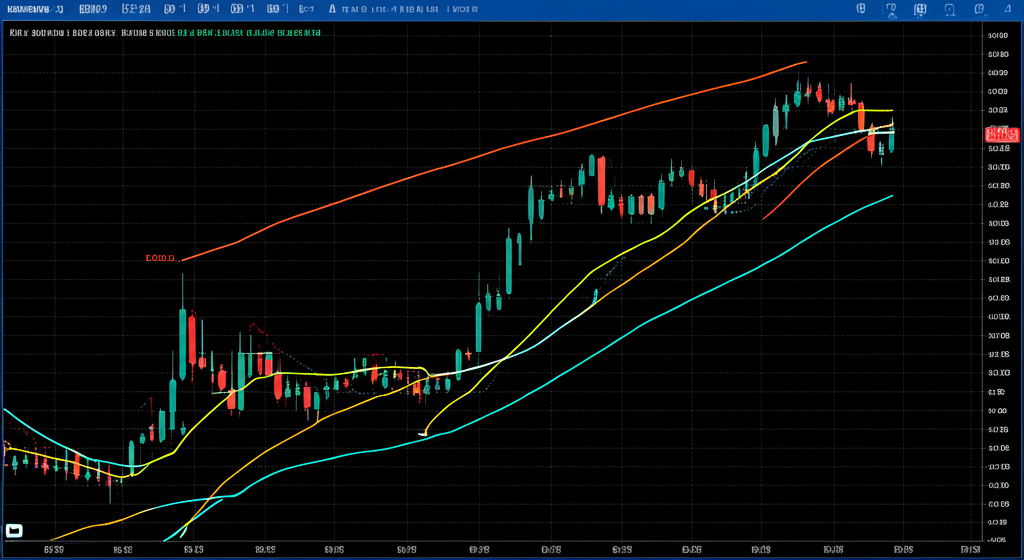Click the white rounded logo icon at the chart's bottom-left

coord(14,531)
